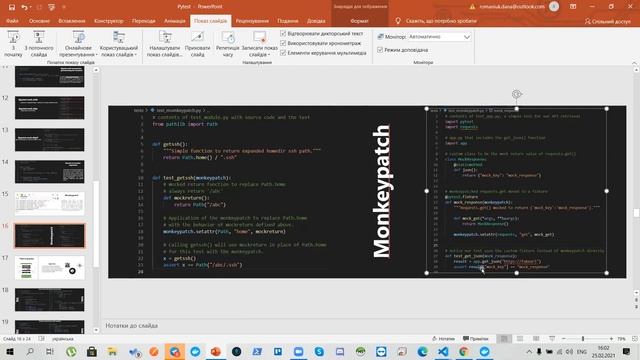
Task: Collapse the ribbon with the chevron
Action: (x=634, y=63)
